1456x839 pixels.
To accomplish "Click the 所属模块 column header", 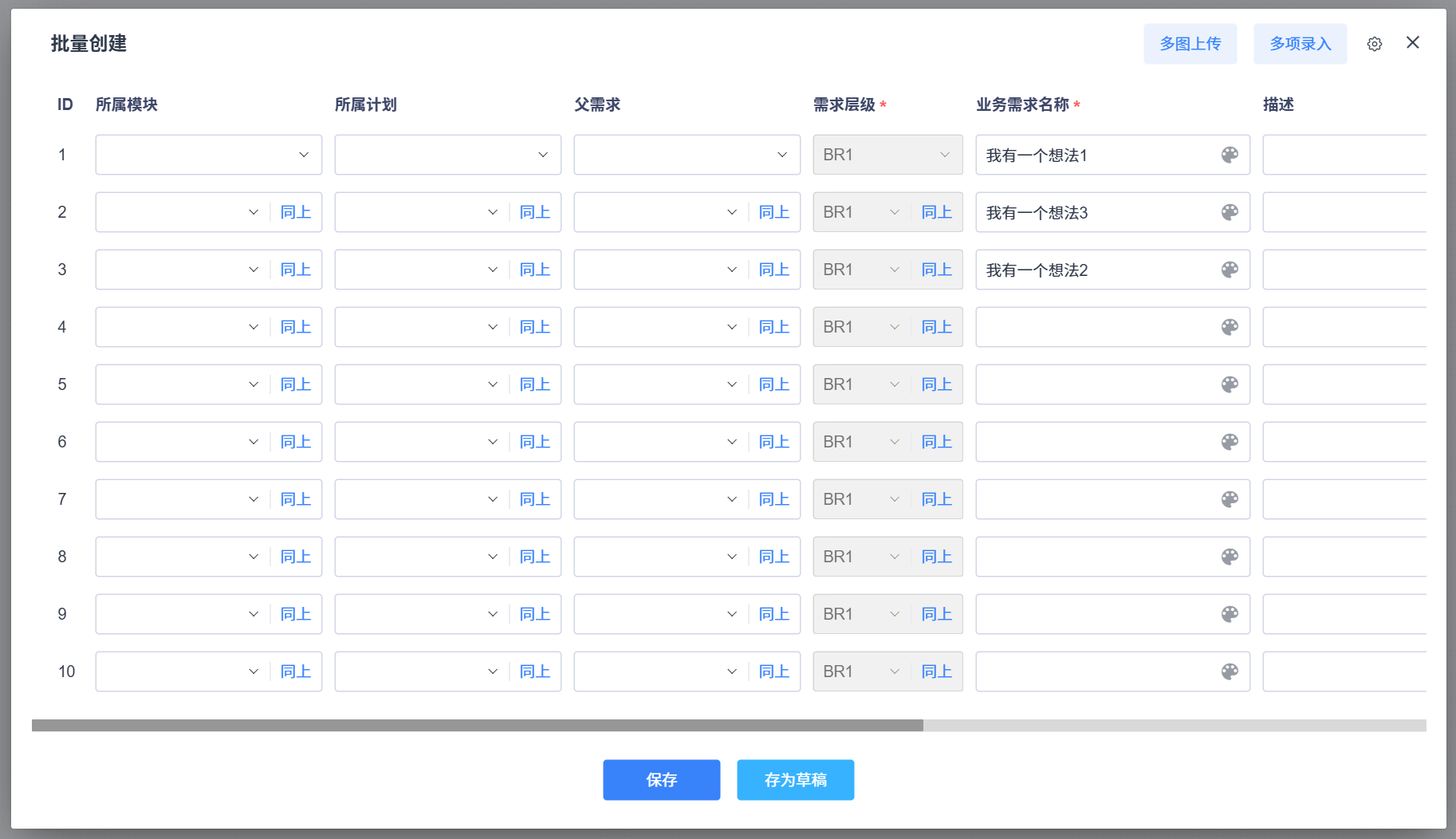I will tap(127, 104).
